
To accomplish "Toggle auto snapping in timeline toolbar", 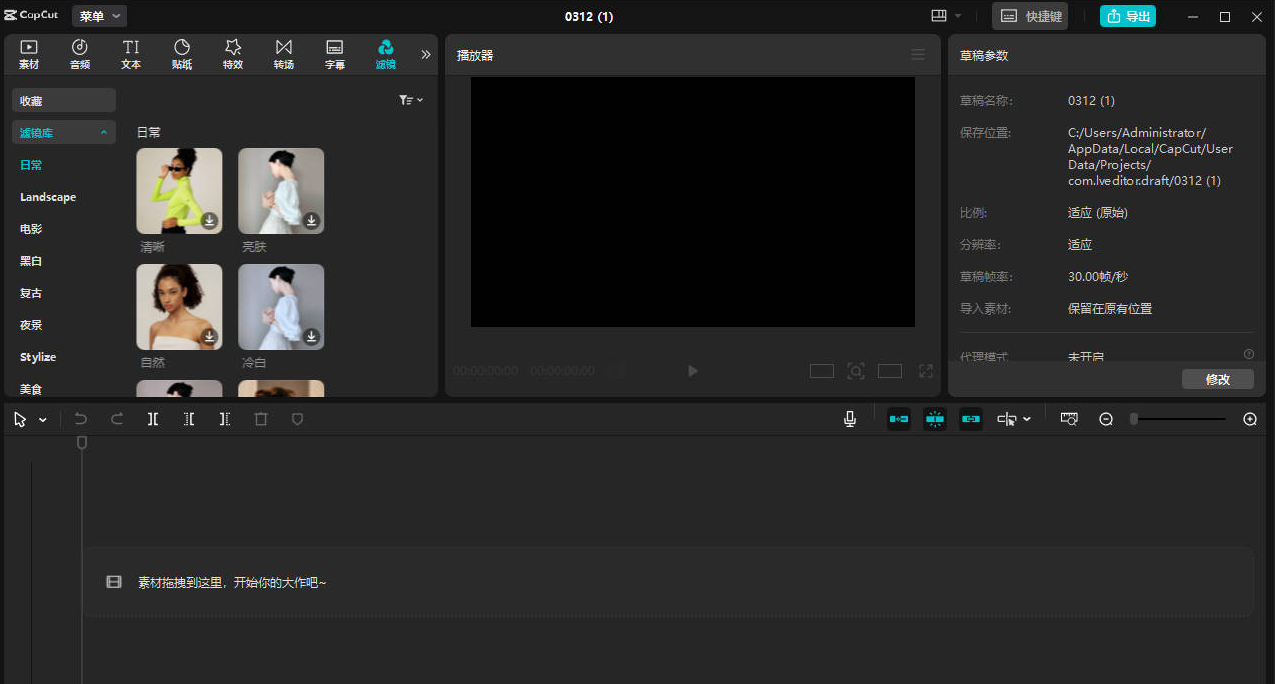I will (934, 420).
